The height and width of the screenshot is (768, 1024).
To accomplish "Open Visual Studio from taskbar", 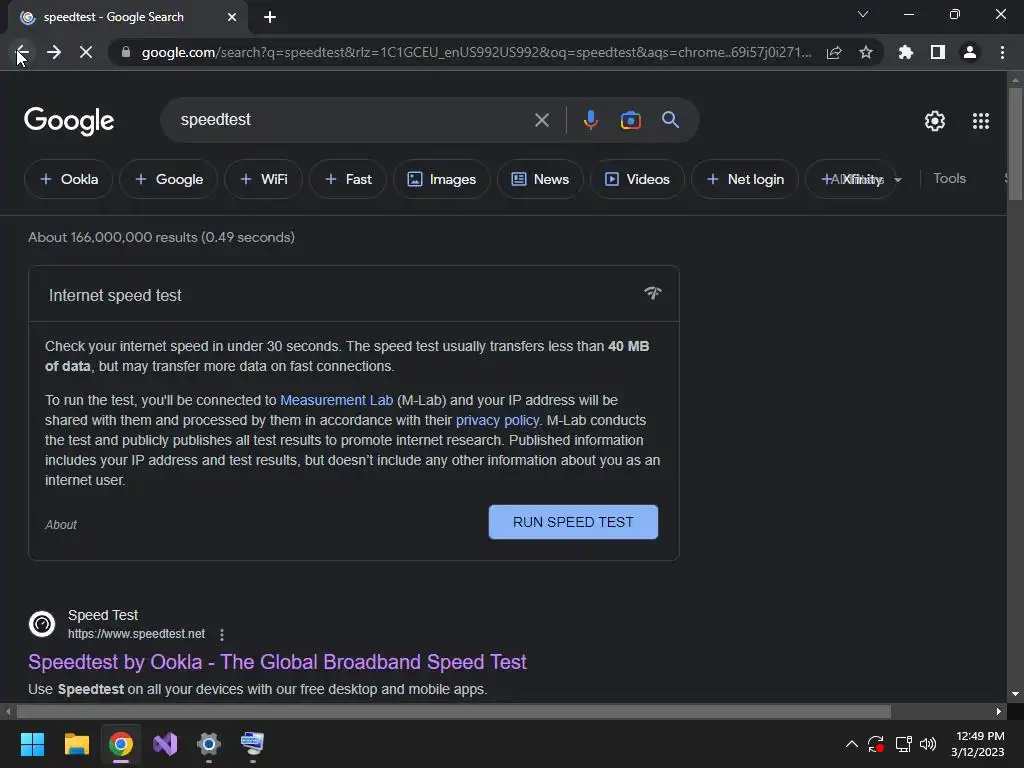I will (165, 744).
